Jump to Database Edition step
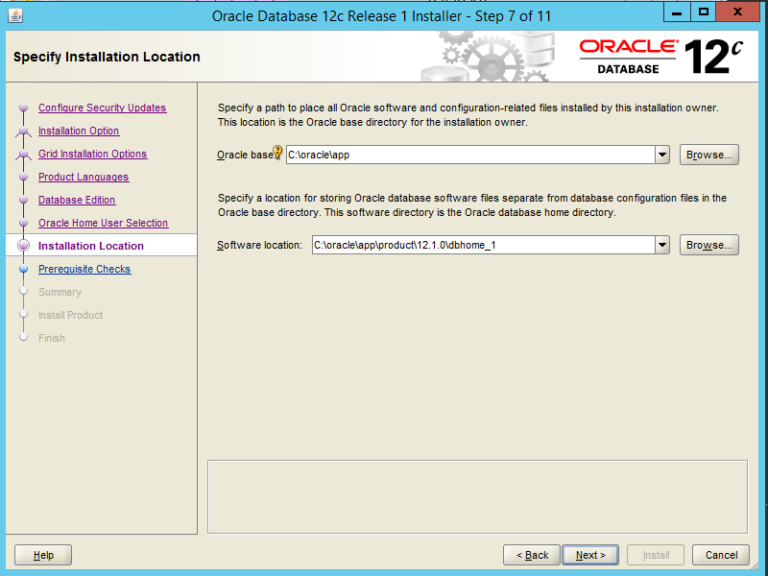This screenshot has height=576, width=768. pos(77,200)
